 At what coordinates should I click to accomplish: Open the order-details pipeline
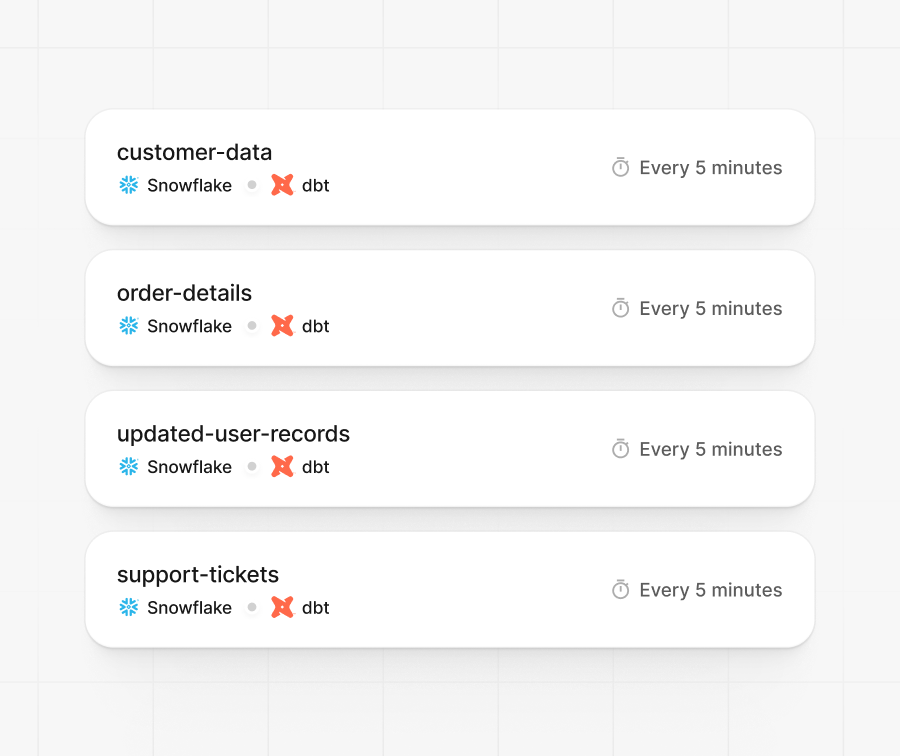(184, 293)
